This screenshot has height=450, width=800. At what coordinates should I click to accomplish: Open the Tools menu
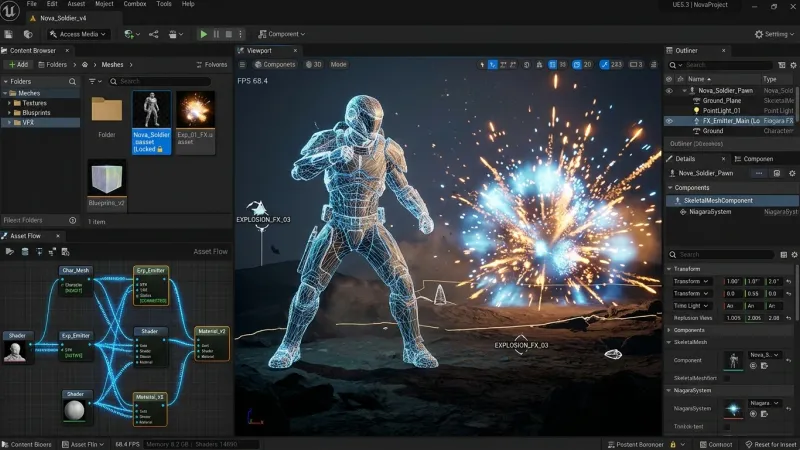click(164, 4)
